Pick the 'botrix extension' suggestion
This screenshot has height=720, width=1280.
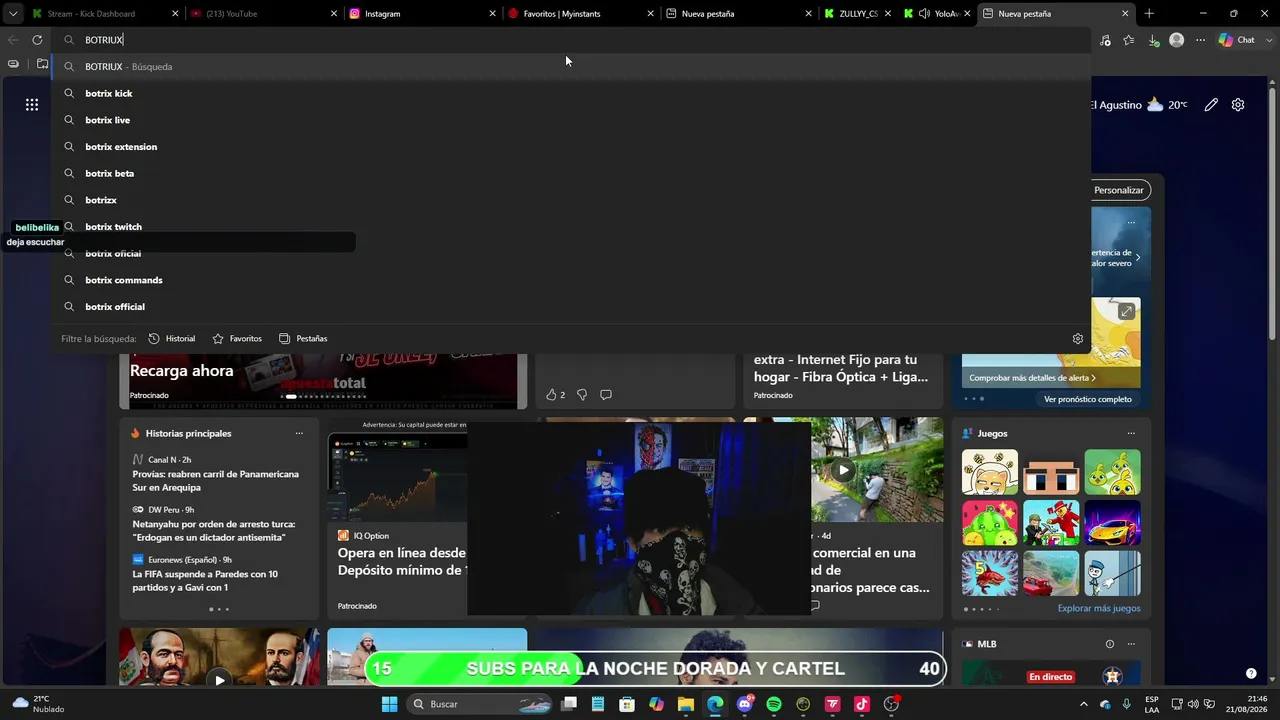point(571,147)
